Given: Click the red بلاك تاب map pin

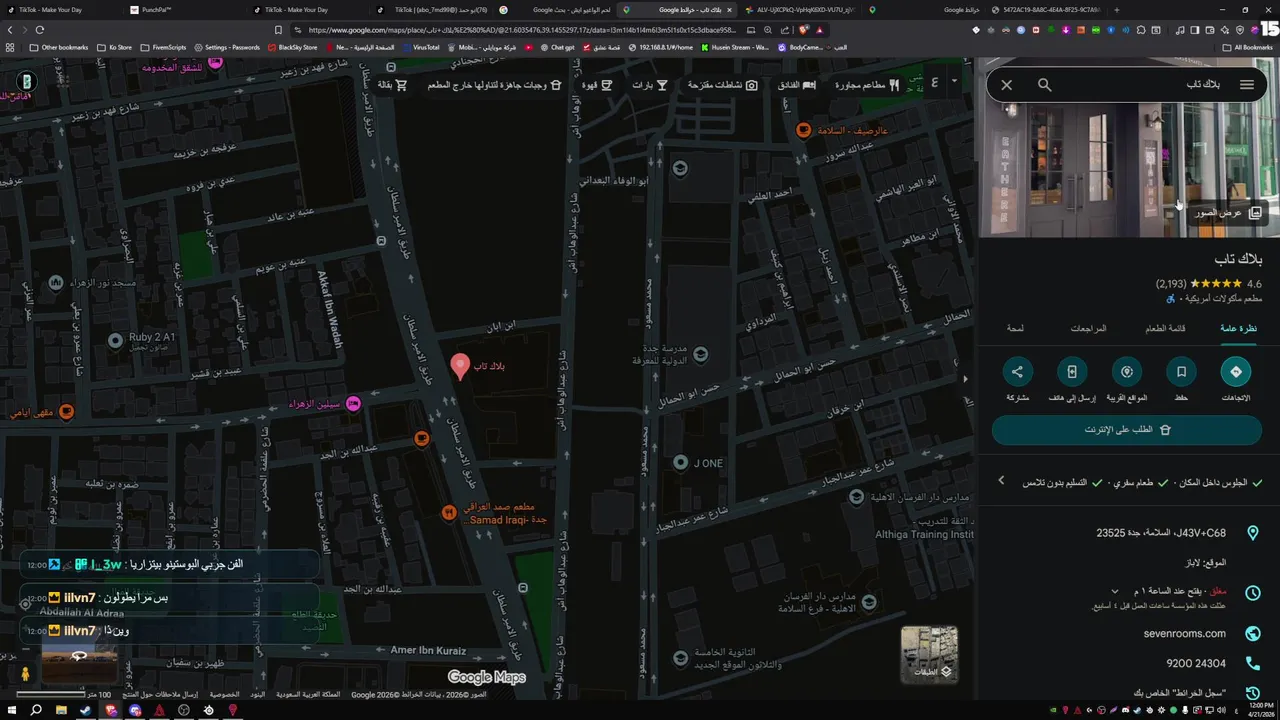Looking at the screenshot, I should click(x=460, y=366).
